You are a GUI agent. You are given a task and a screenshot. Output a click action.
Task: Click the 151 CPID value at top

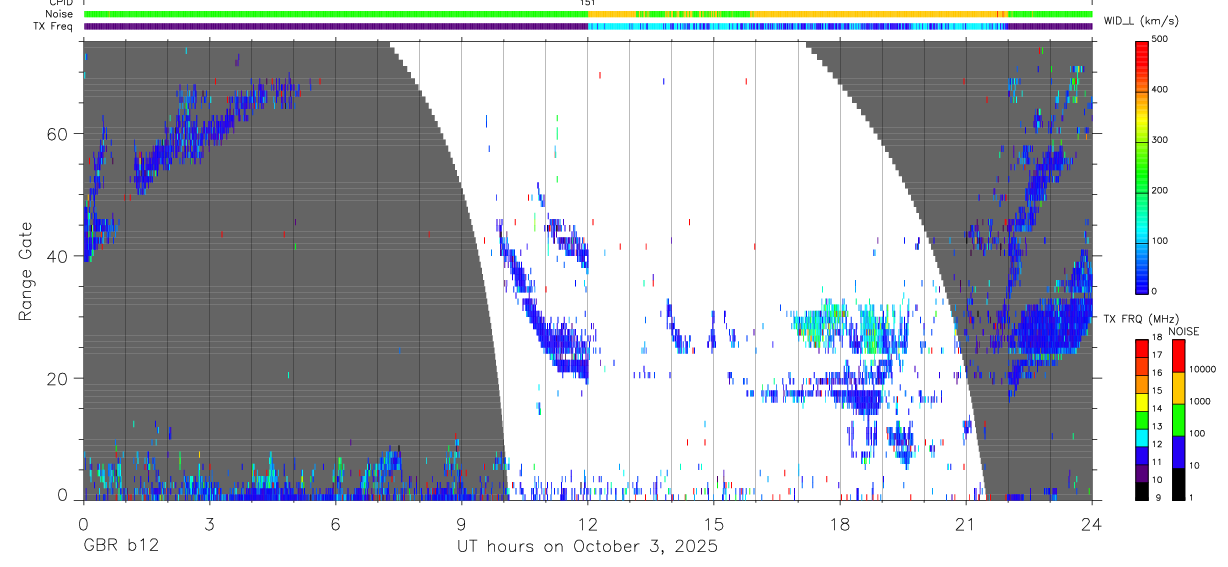[x=587, y=3]
